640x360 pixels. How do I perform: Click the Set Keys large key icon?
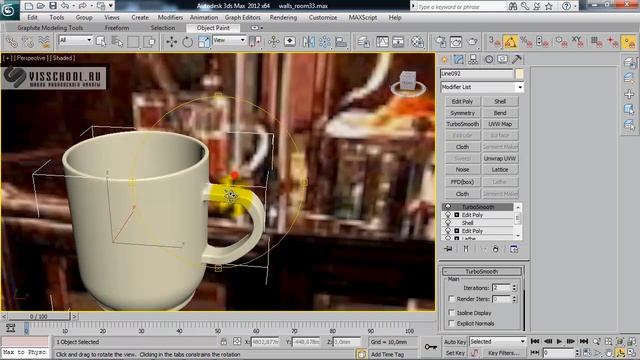coord(431,347)
